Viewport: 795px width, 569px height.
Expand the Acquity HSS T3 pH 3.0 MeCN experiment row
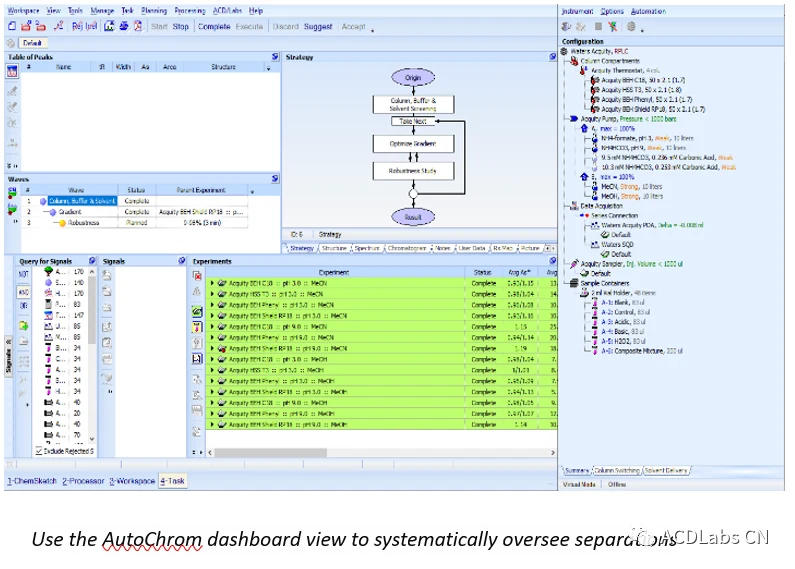point(212,294)
